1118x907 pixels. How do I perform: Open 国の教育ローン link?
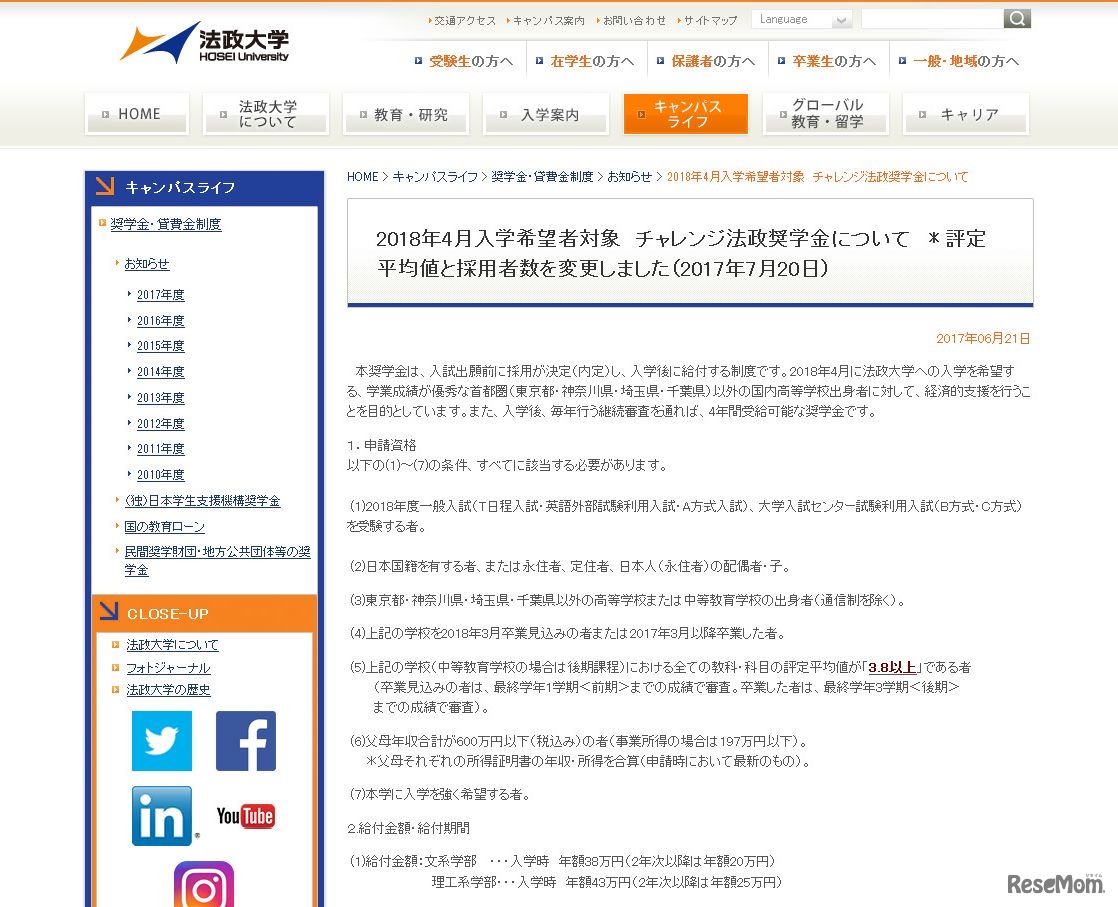[165, 526]
